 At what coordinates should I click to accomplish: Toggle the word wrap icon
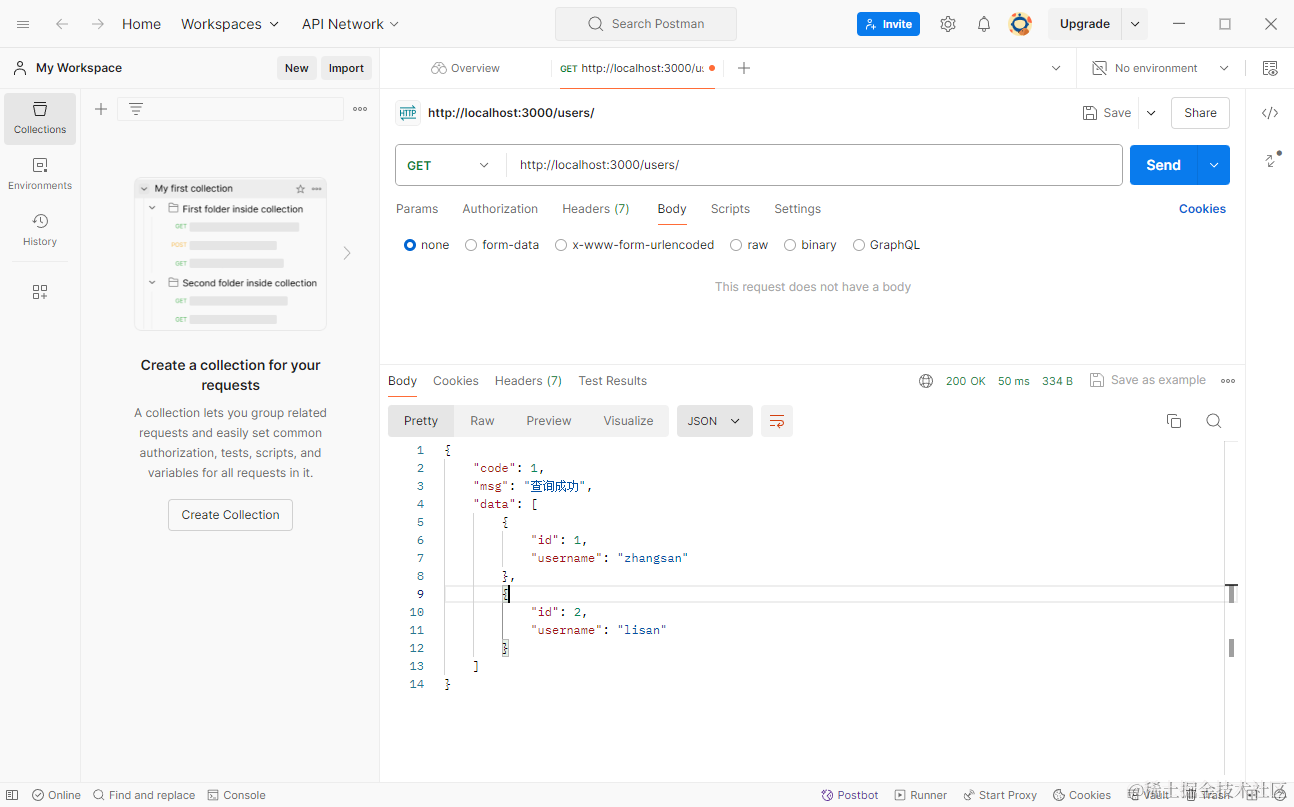(777, 421)
